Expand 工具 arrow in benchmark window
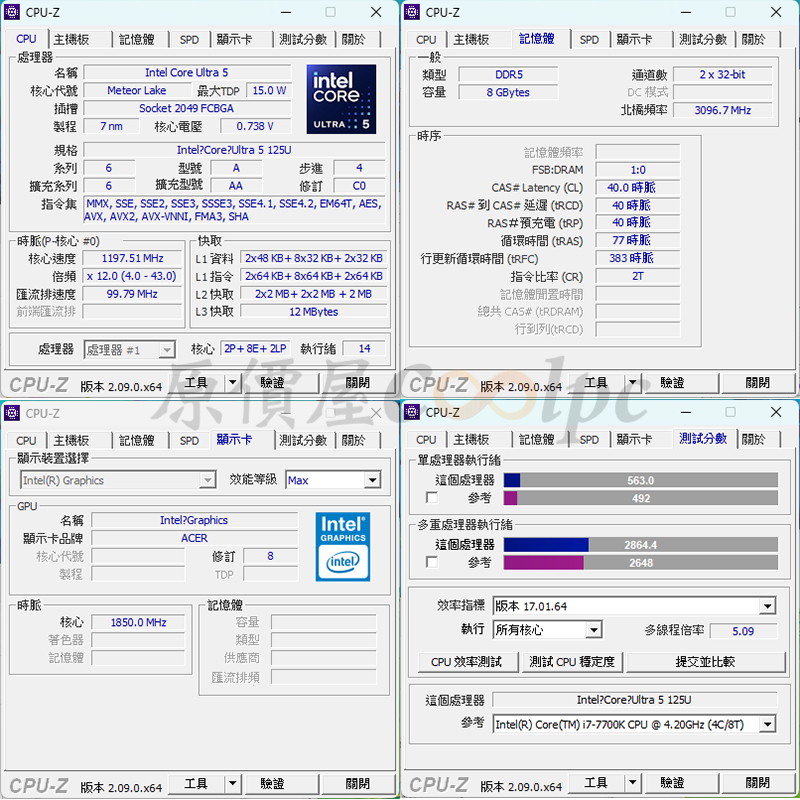Viewport: 800px width, 800px height. point(633,782)
